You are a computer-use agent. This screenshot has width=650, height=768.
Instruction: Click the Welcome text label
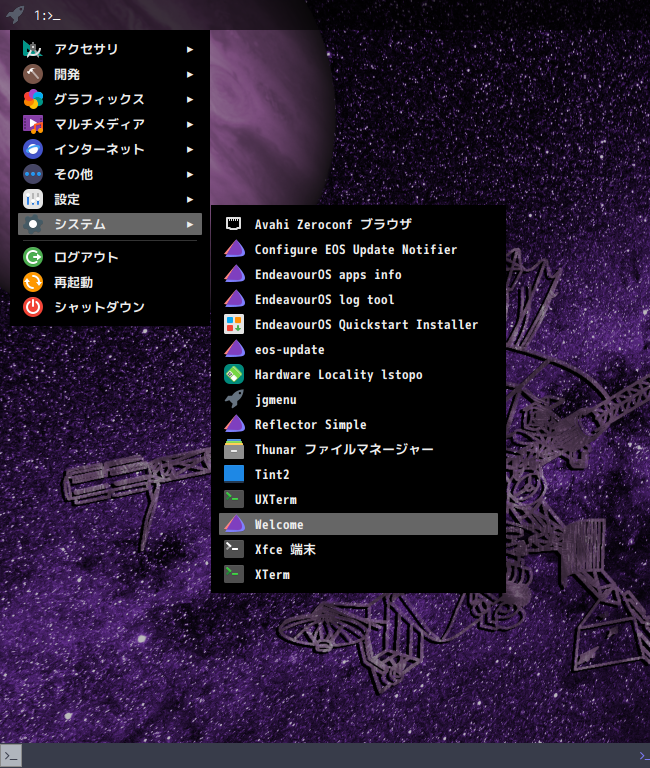coord(279,525)
